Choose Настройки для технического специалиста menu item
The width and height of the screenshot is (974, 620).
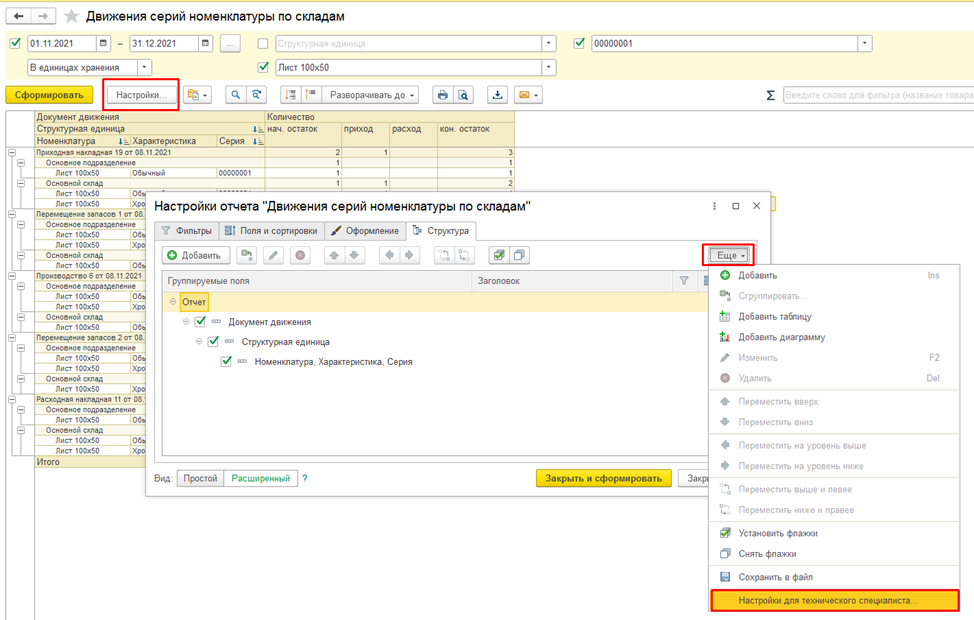[834, 600]
